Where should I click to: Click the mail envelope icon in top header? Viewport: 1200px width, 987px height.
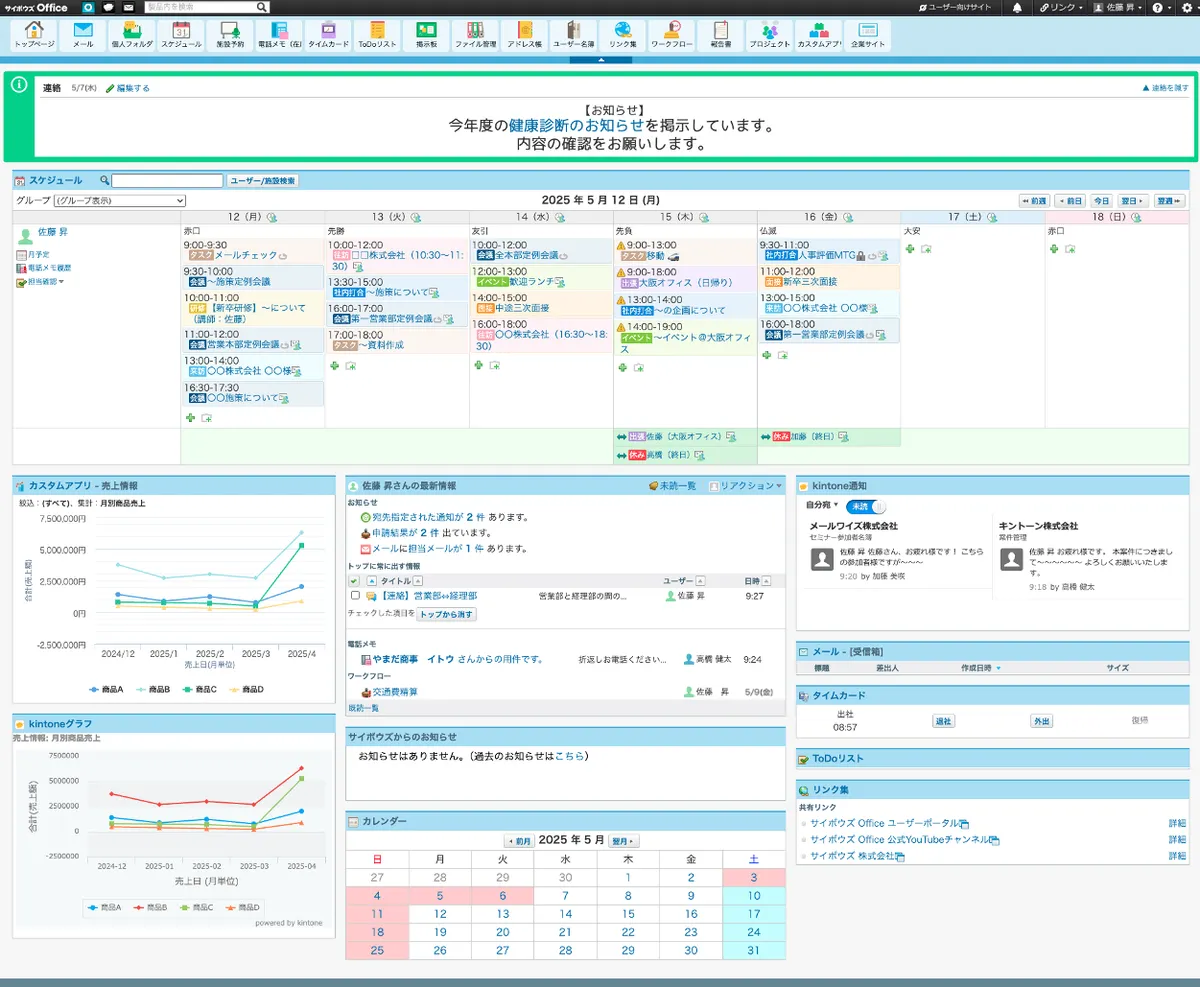point(128,7)
